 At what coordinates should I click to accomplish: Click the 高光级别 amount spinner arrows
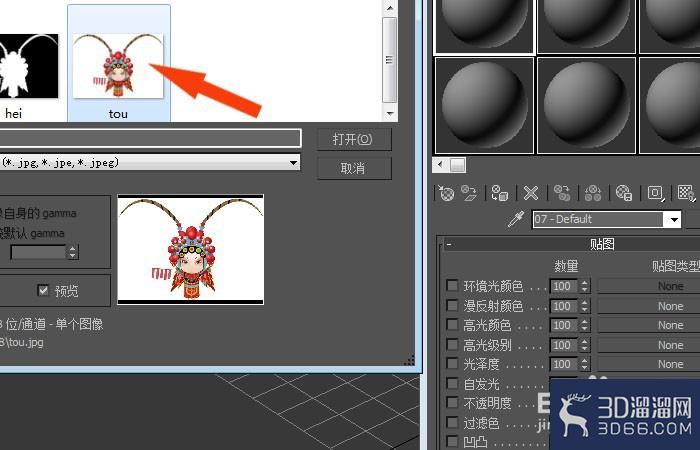pos(585,345)
